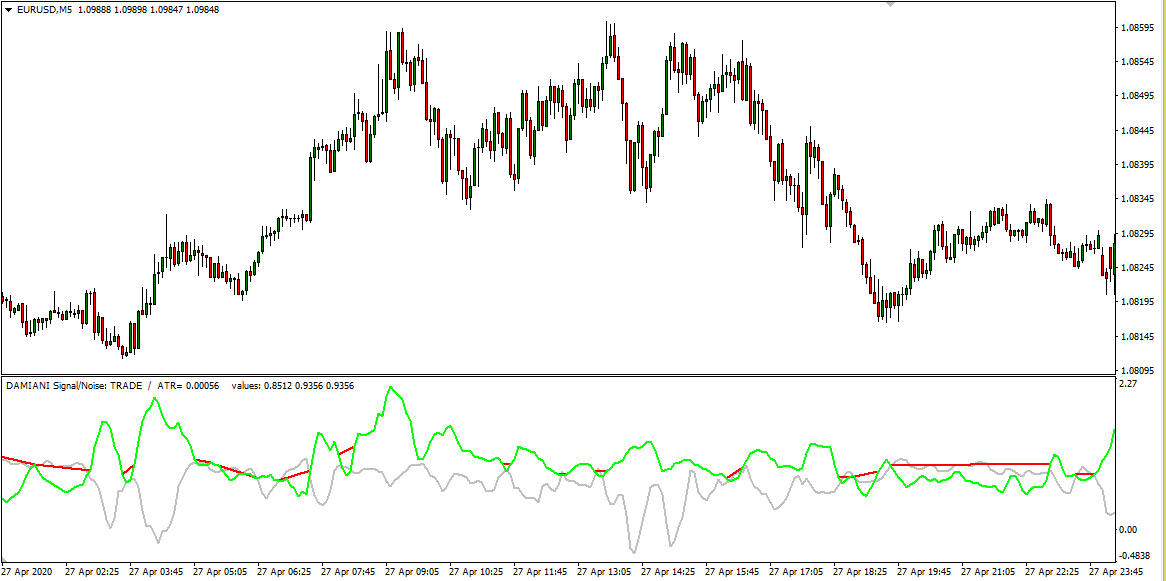This screenshot has height=581, width=1166.
Task: Click the -0.4838 indicator scale value
Action: point(1135,556)
